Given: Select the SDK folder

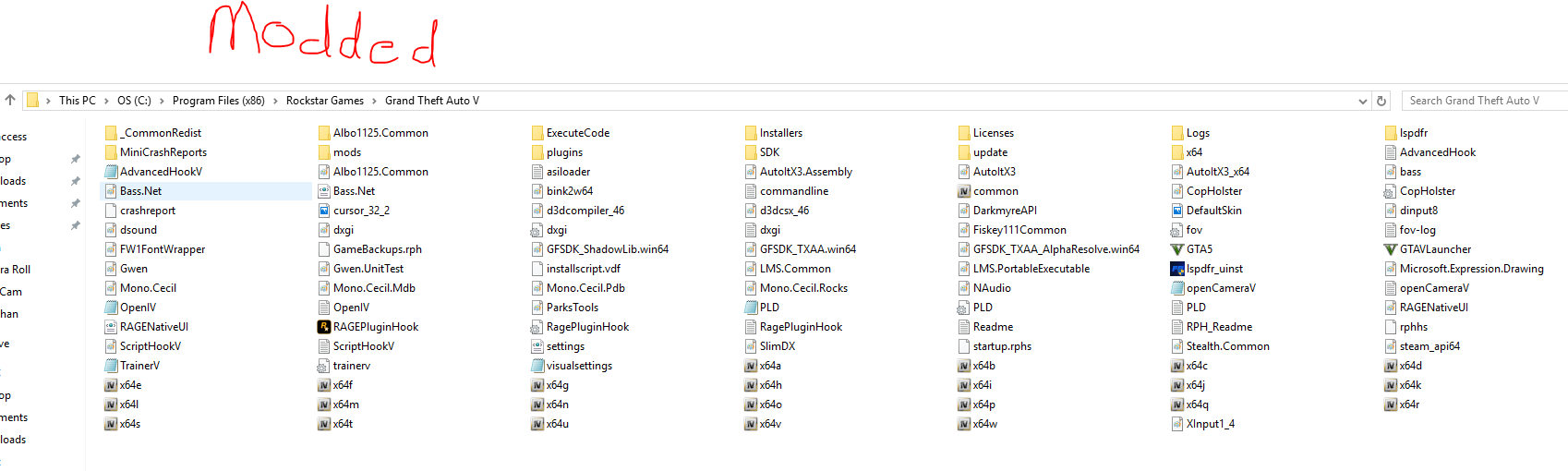Looking at the screenshot, I should click(x=762, y=152).
